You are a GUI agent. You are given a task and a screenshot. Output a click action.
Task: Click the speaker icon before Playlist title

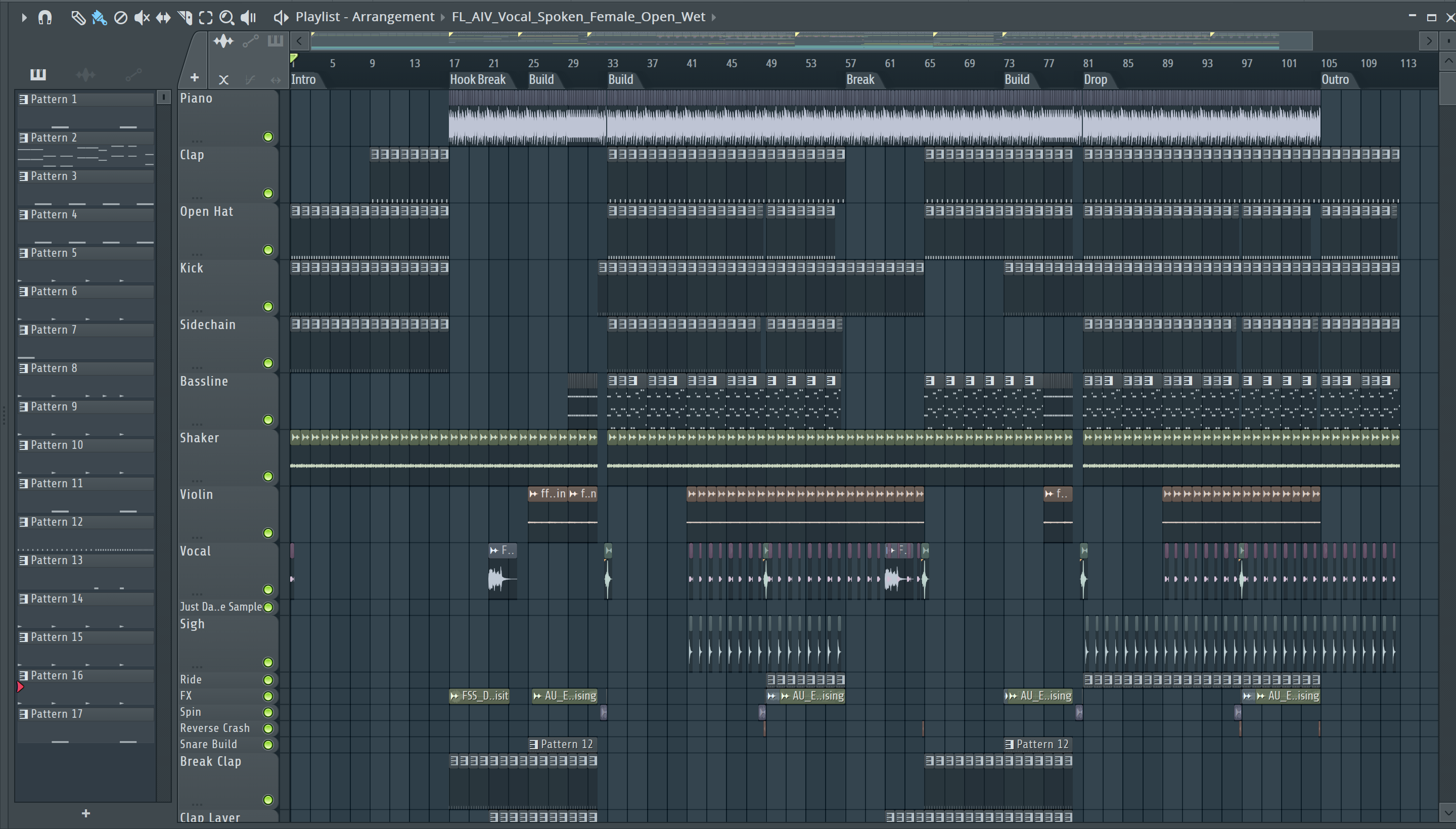click(x=281, y=18)
